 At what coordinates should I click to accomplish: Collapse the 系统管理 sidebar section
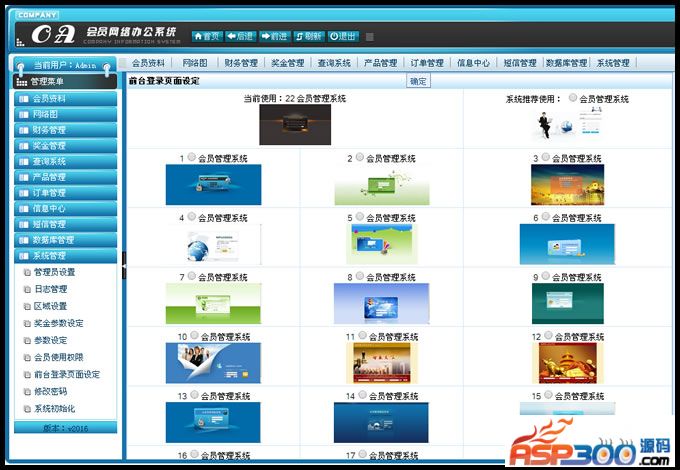pos(65,256)
